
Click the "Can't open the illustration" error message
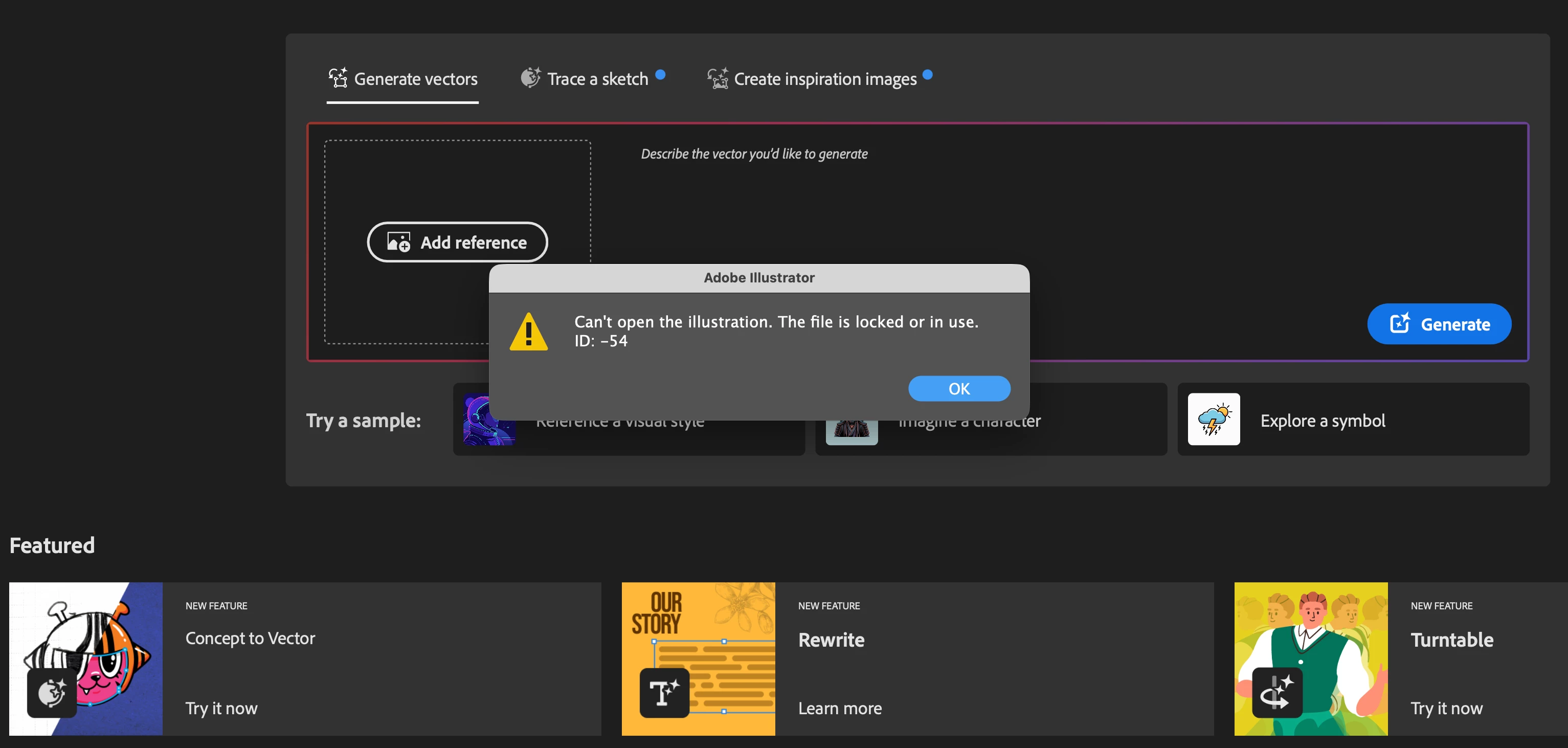pos(776,331)
